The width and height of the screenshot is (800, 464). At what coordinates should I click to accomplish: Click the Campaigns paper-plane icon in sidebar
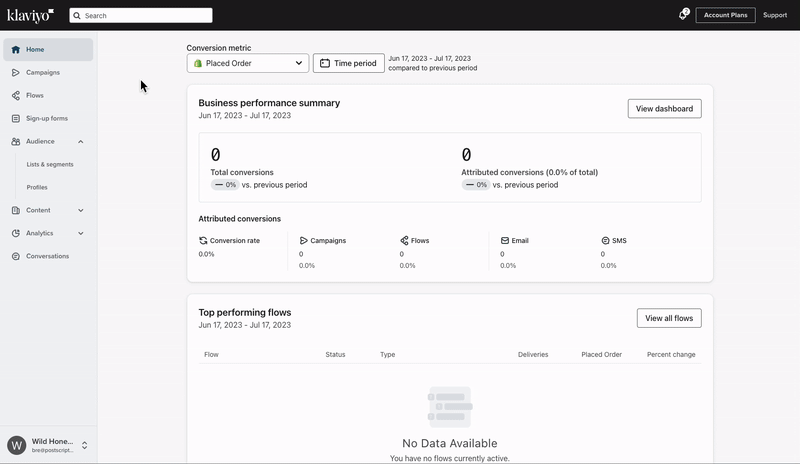pos(16,72)
